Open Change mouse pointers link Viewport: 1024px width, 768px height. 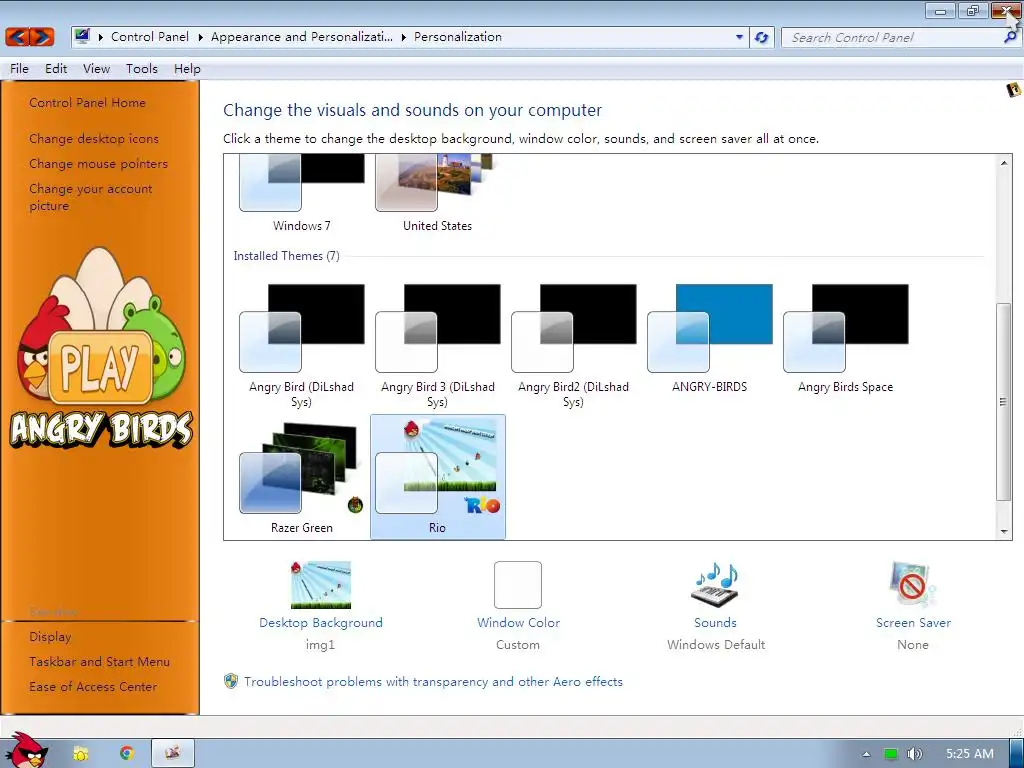pyautogui.click(x=98, y=163)
